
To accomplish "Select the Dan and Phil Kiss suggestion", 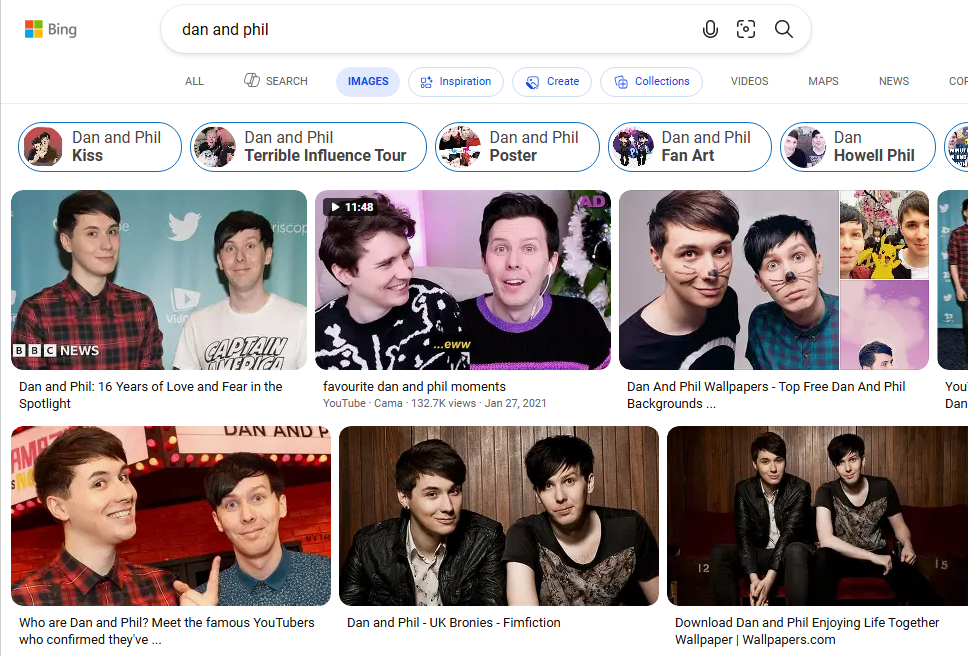I will pyautogui.click(x=100, y=147).
